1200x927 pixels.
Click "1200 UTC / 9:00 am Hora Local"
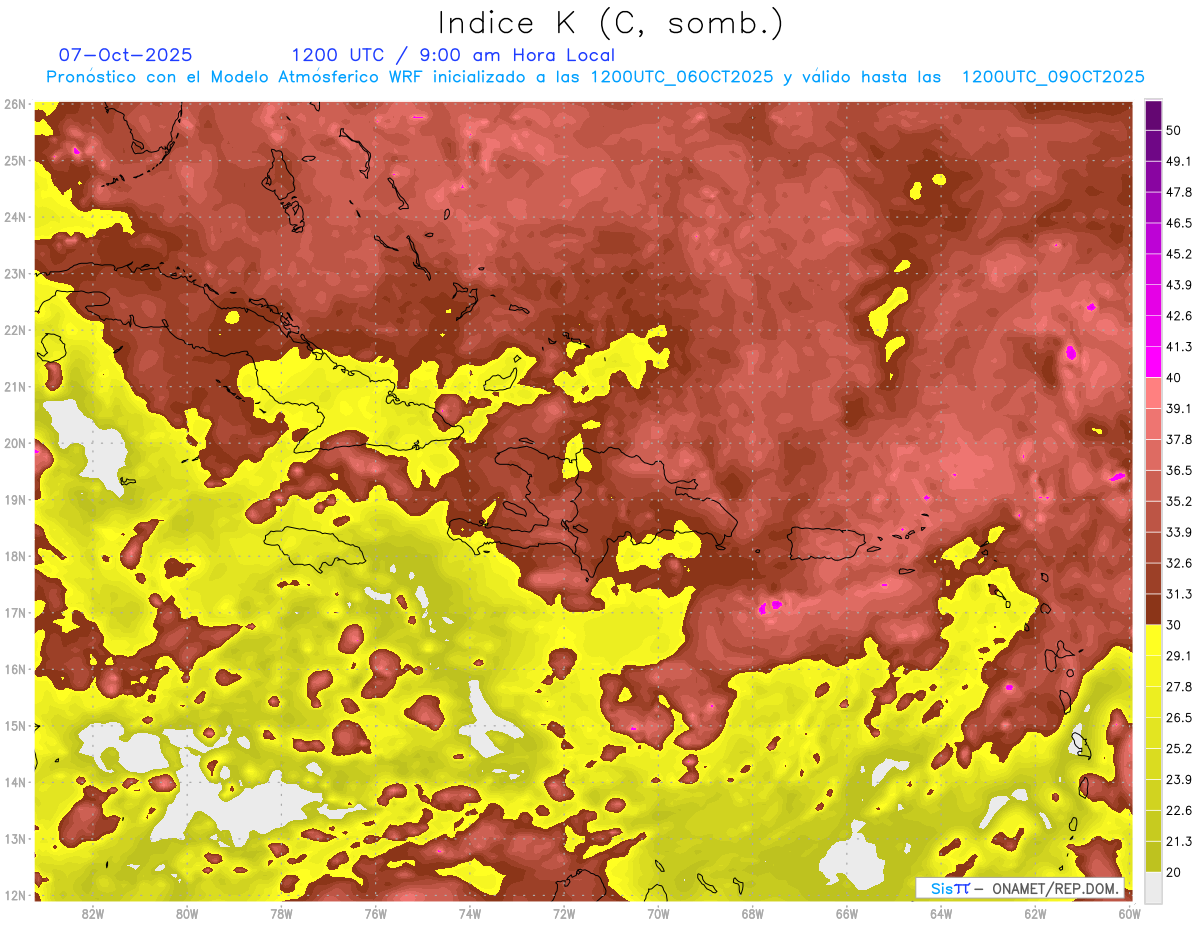coord(453,55)
